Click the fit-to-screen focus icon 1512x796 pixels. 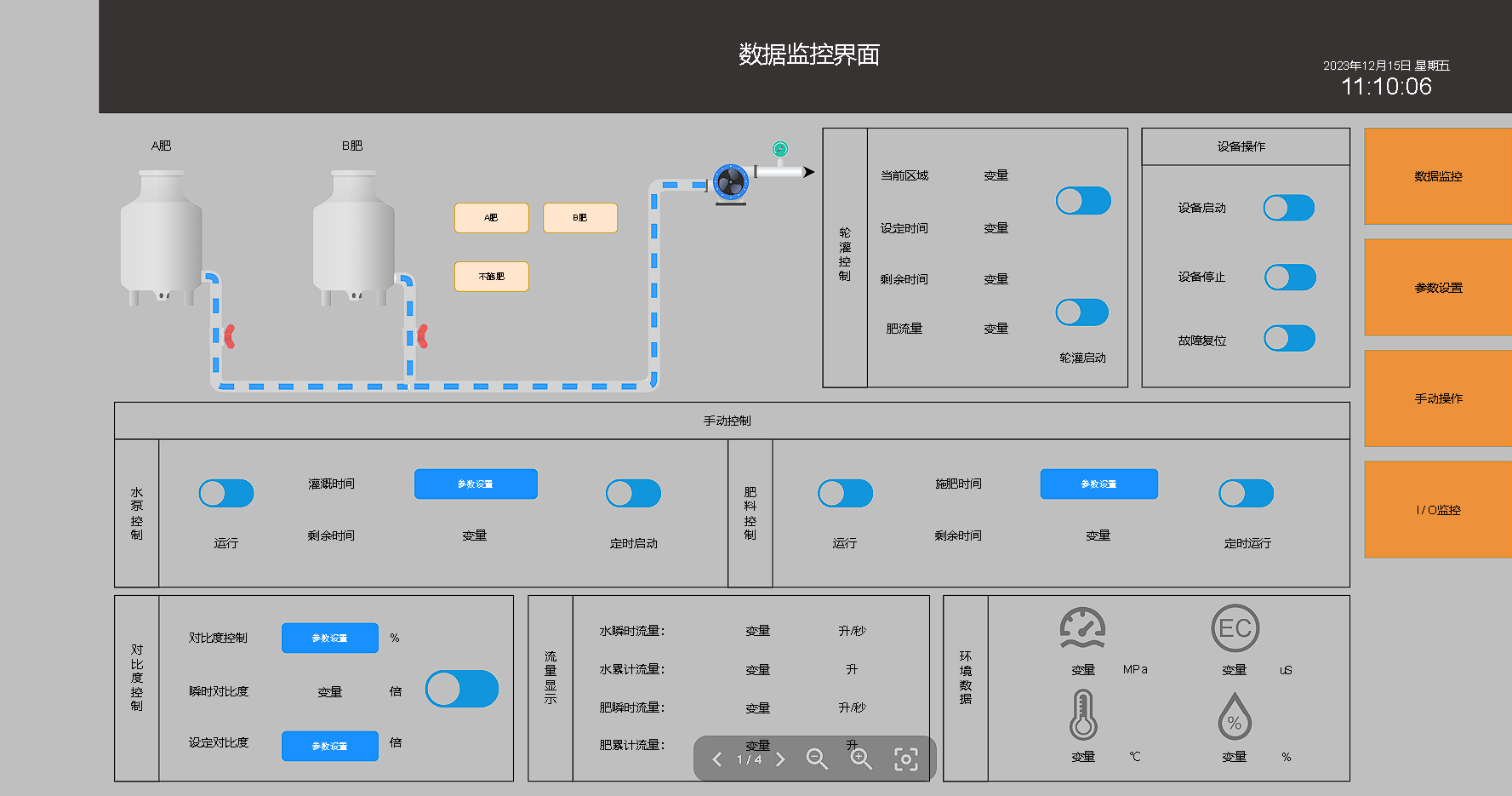click(906, 759)
